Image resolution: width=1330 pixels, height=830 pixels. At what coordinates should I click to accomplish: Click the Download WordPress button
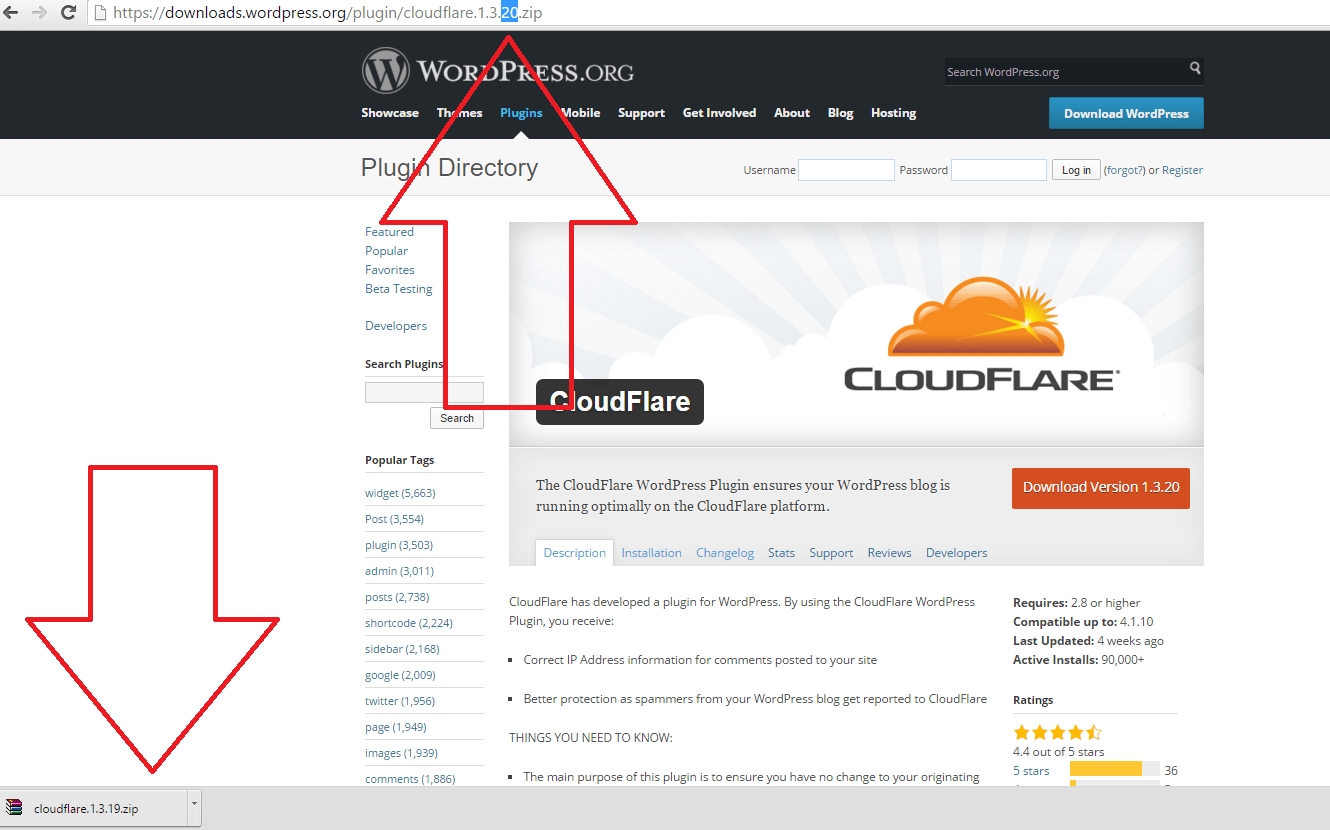1126,113
